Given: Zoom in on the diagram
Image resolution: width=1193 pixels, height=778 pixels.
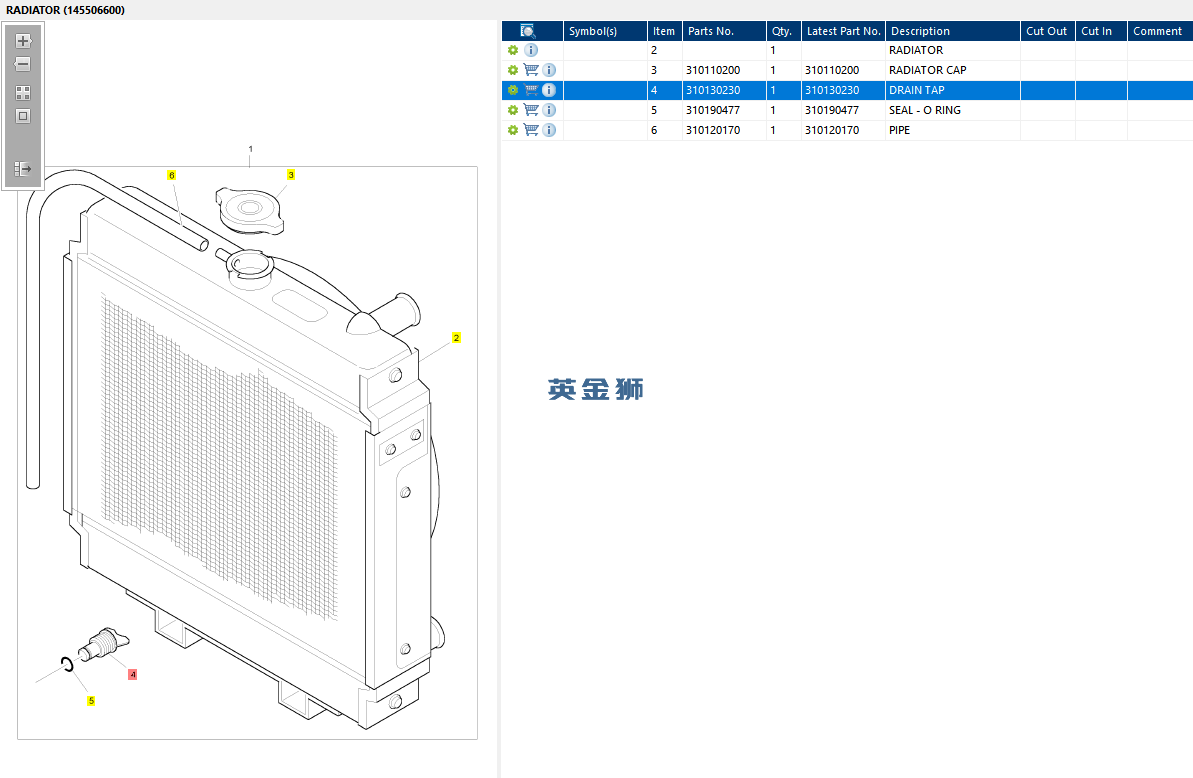Looking at the screenshot, I should pyautogui.click(x=23, y=41).
